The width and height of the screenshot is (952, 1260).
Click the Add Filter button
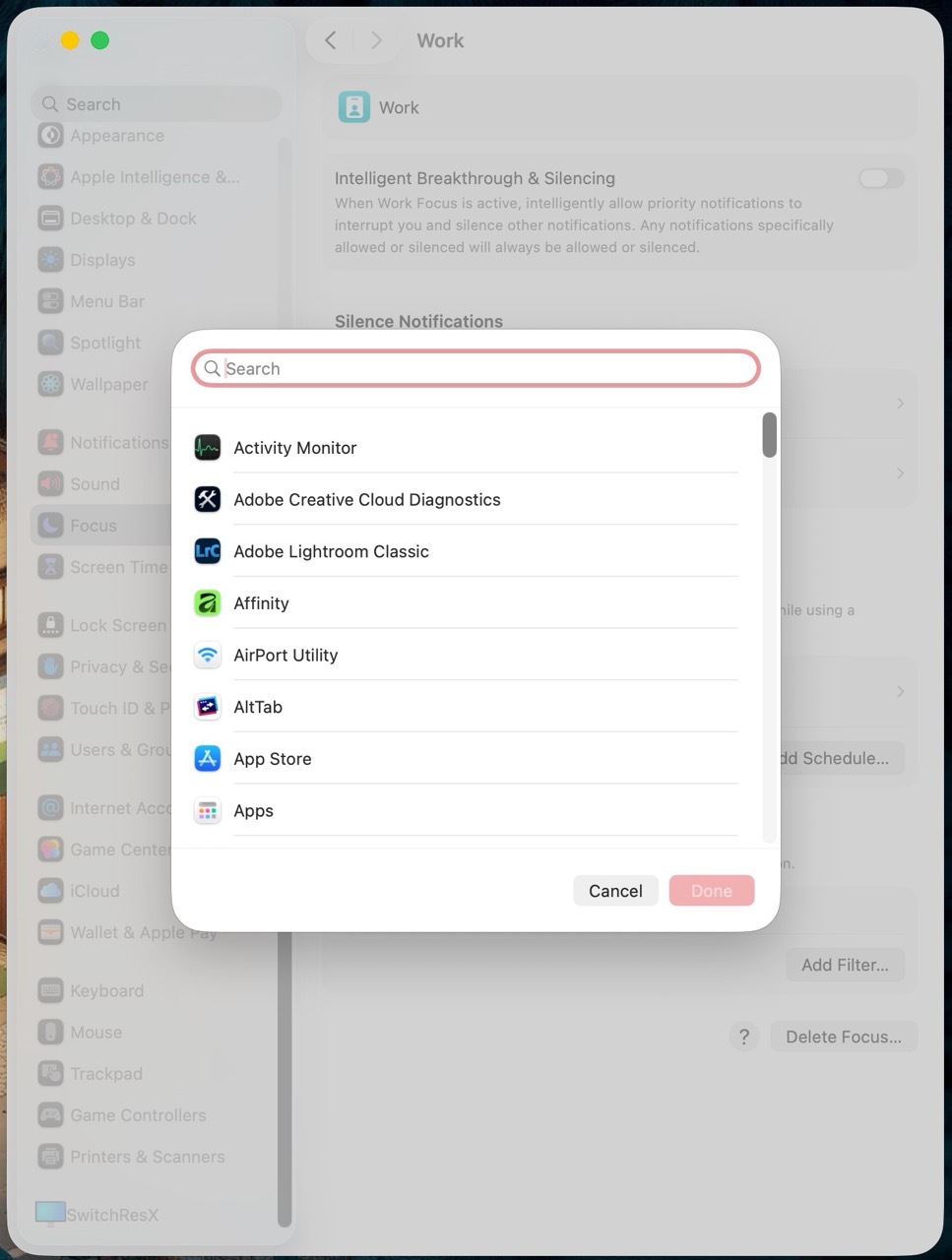[845, 965]
